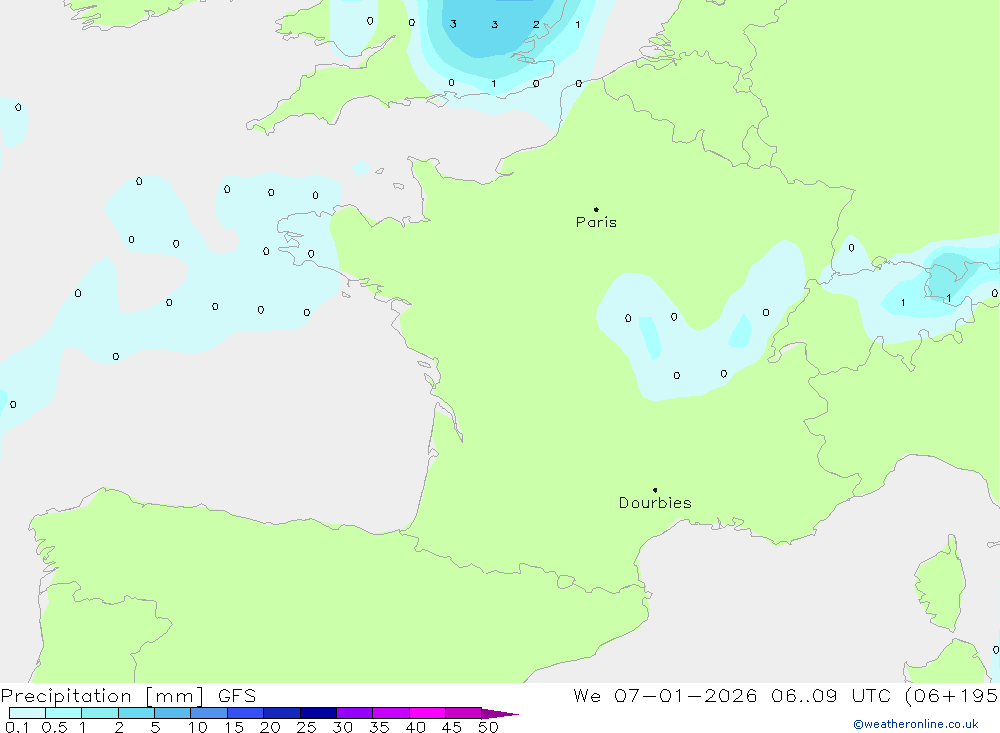The image size is (1000, 733).
Task: Select the 45–50 mm legend swatch
Action: [x=464, y=713]
